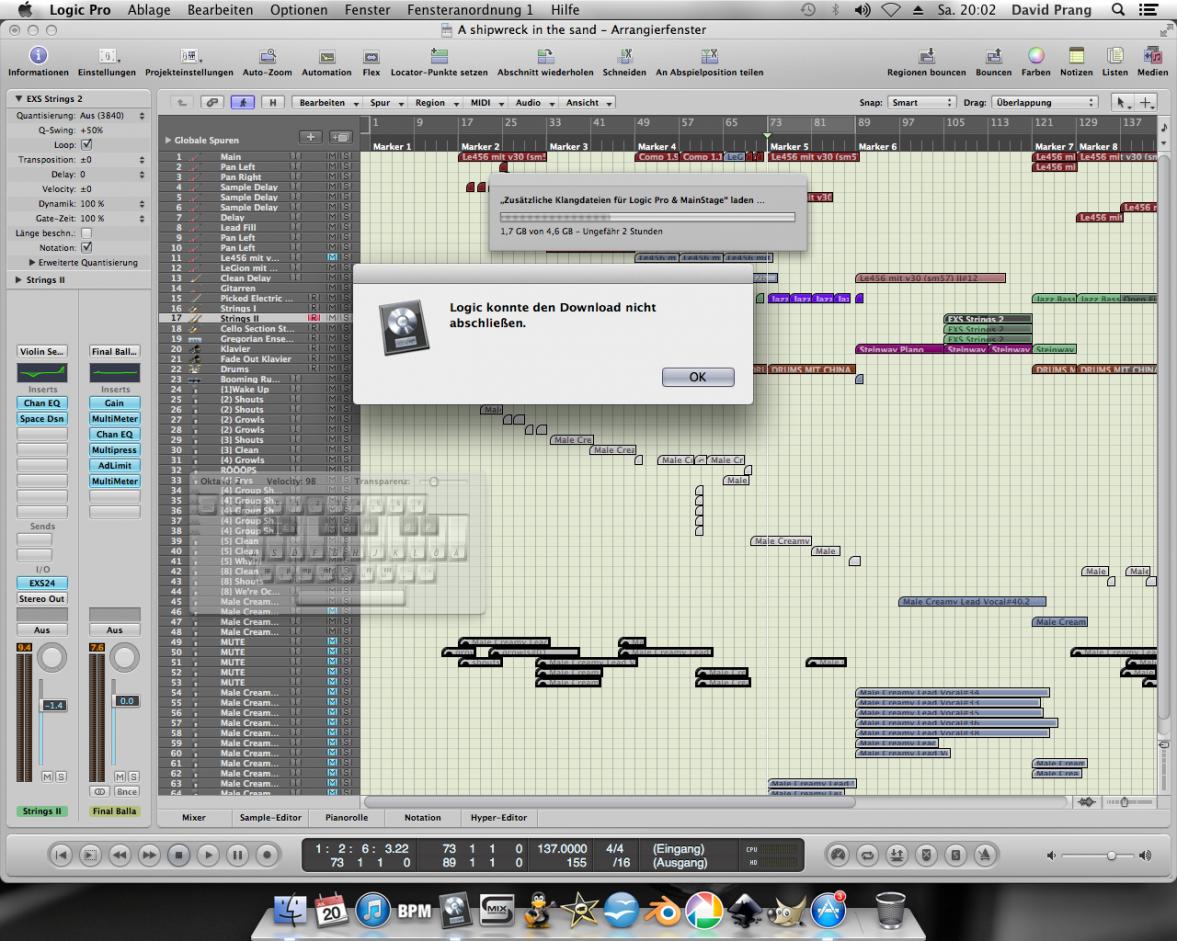
Task: Show Flex view via toolbar icon
Action: point(371,57)
